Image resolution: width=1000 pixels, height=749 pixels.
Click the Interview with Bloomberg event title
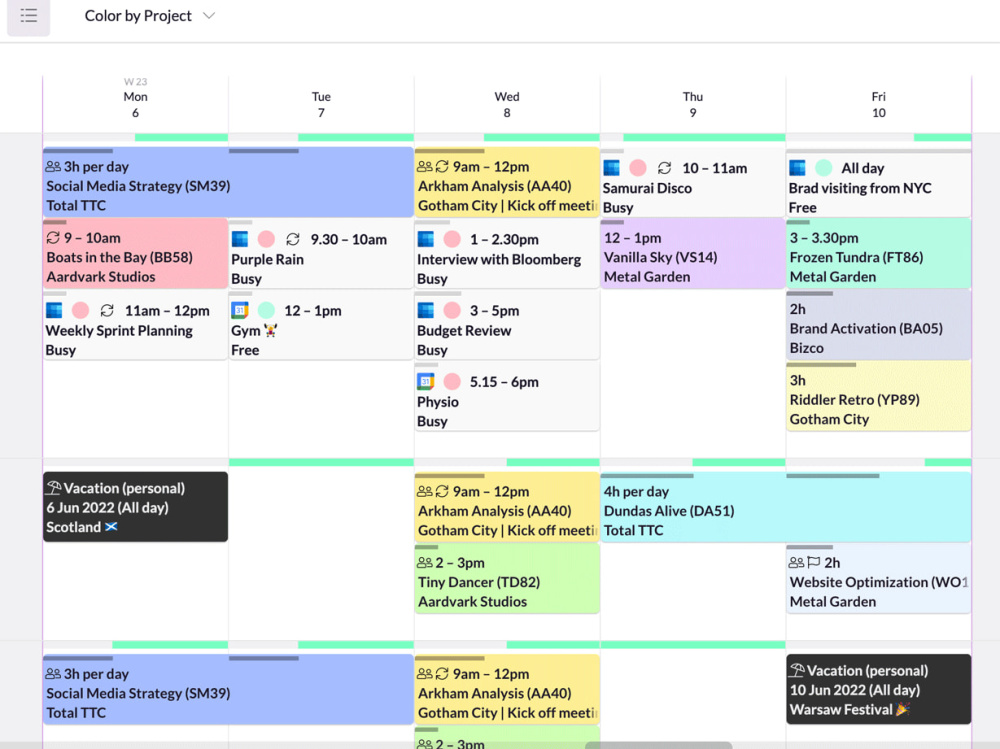pyautogui.click(x=499, y=260)
